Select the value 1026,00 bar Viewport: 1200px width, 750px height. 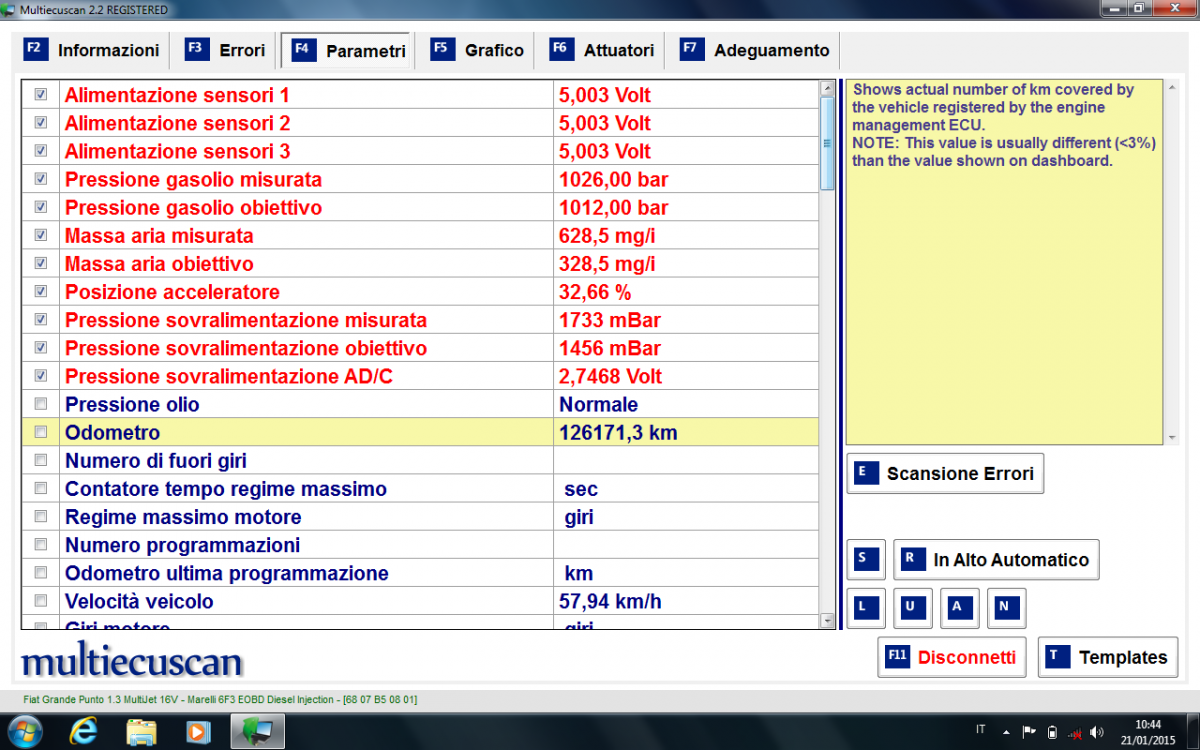pos(614,180)
